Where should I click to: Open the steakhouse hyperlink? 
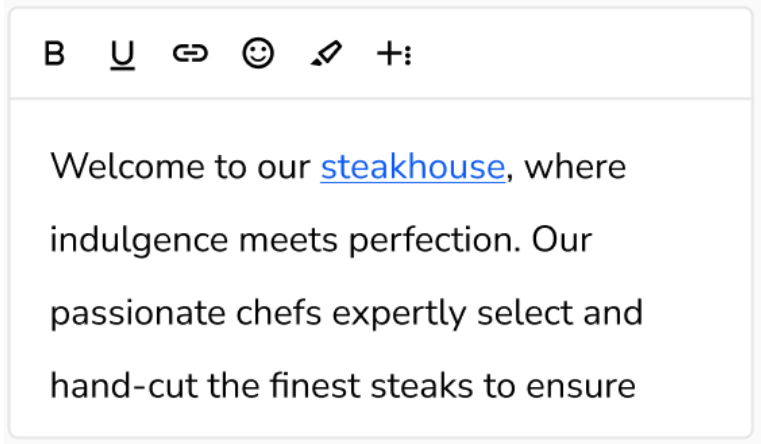coord(412,167)
